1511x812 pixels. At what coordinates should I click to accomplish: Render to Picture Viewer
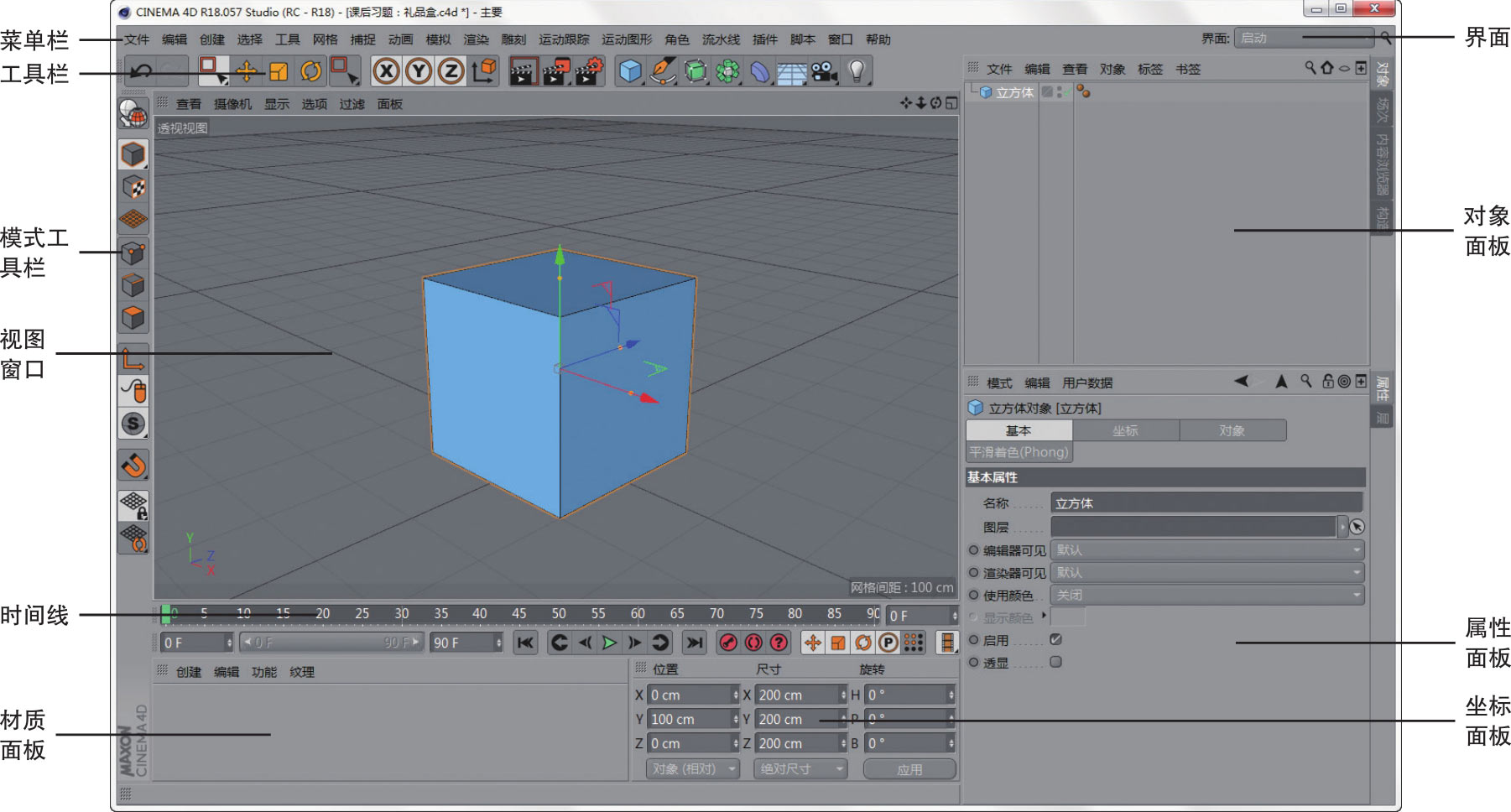556,71
